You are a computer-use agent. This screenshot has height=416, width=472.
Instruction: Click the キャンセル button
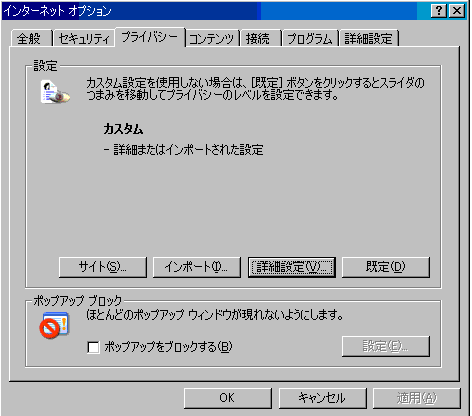pyautogui.click(x=322, y=398)
